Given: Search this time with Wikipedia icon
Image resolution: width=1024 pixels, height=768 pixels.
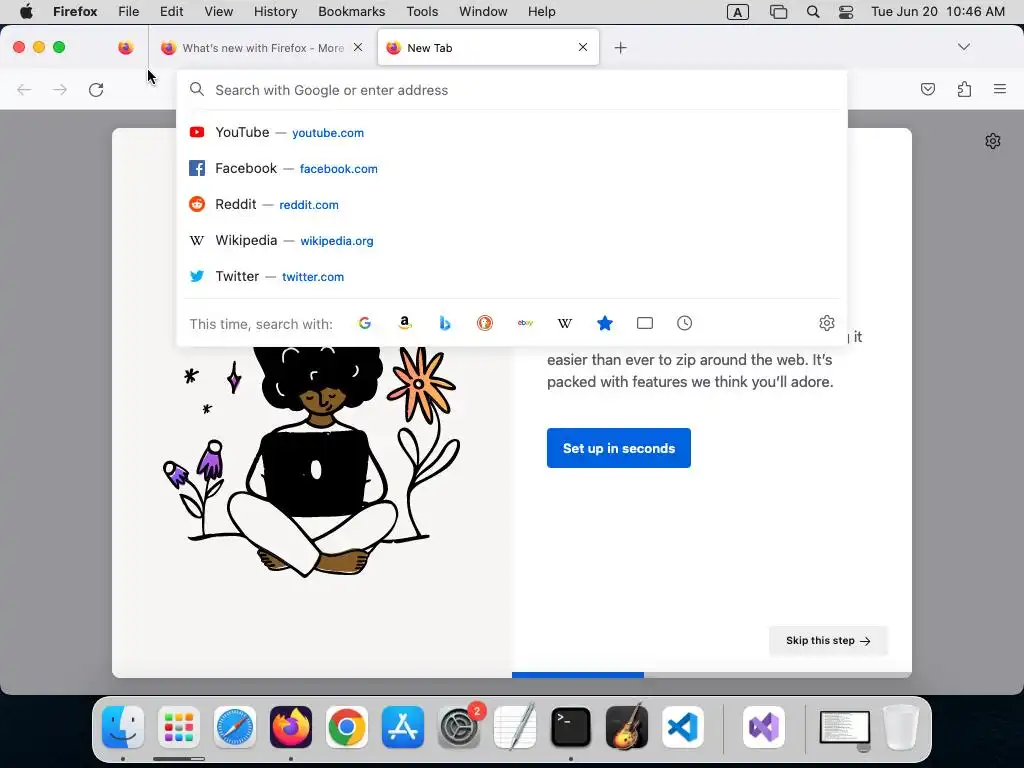Looking at the screenshot, I should (x=565, y=323).
